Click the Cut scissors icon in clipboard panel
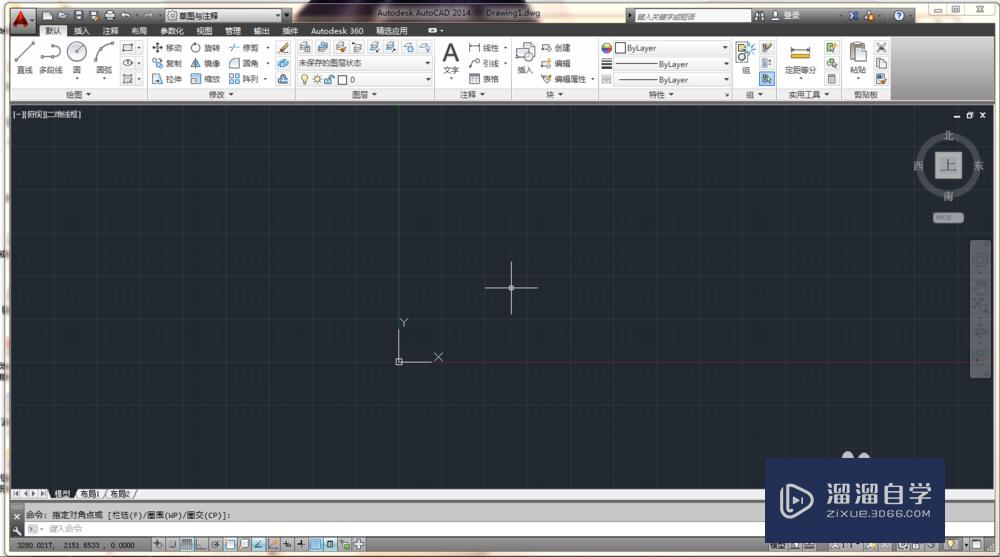The width and height of the screenshot is (1000, 557). [881, 47]
